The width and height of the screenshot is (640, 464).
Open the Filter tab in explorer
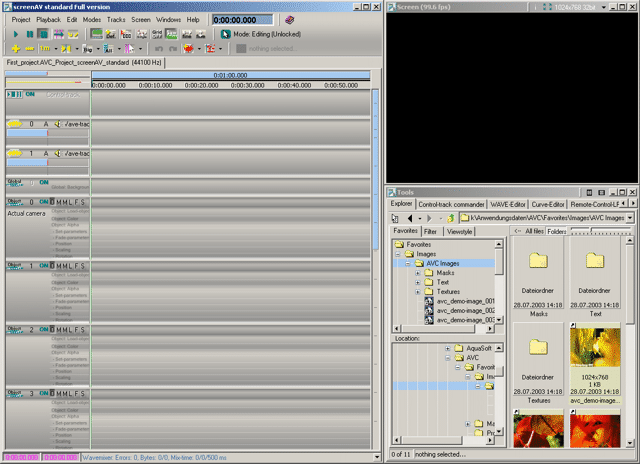point(430,232)
